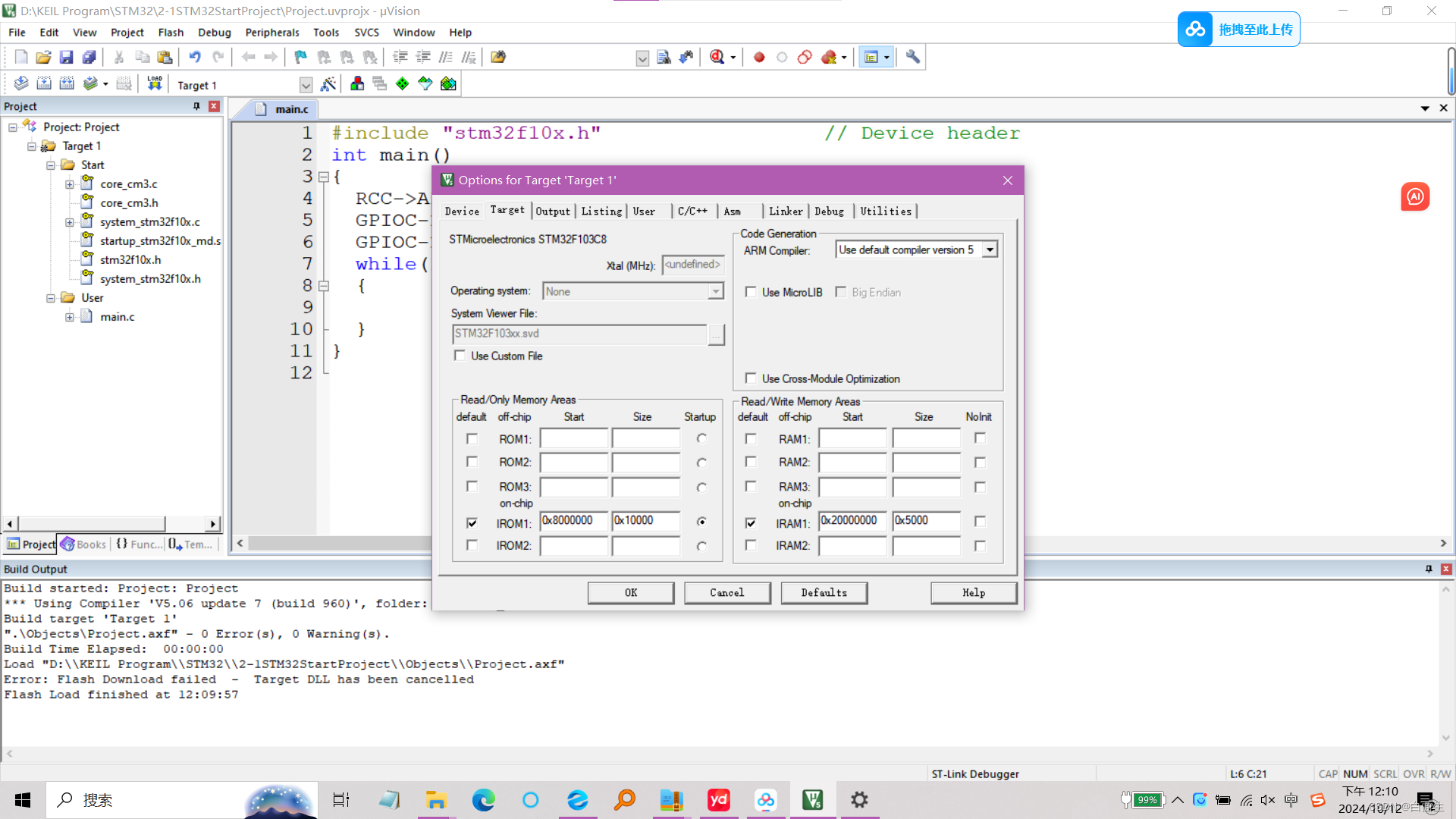Click the Start/Stop Debug Session icon
The height and width of the screenshot is (819, 1456).
(x=717, y=57)
